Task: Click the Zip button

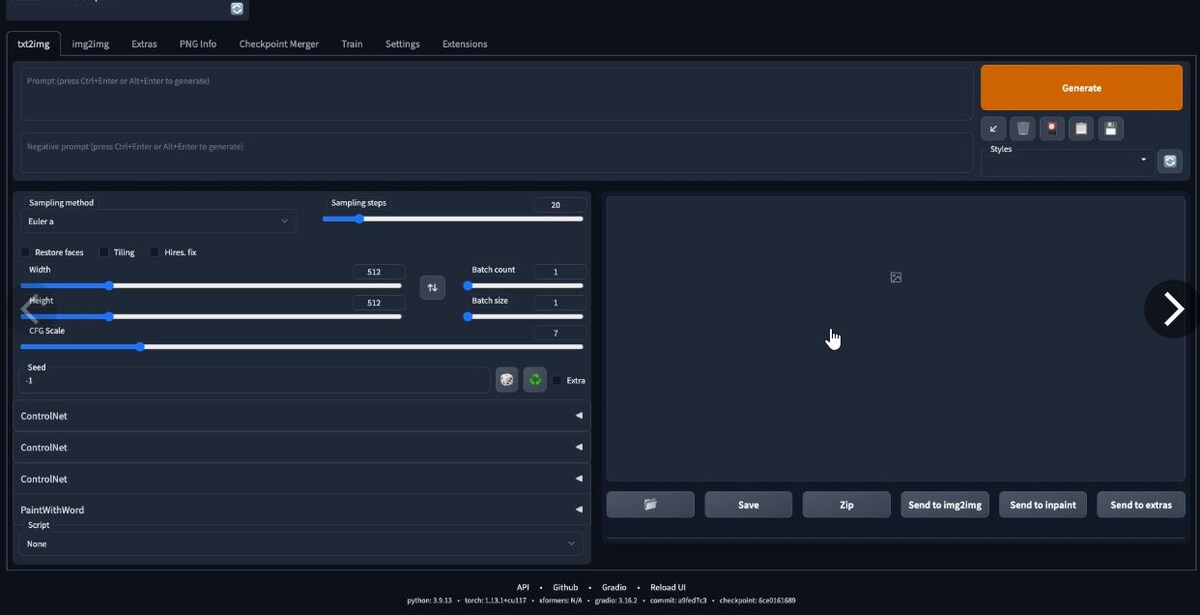Action: (x=846, y=505)
